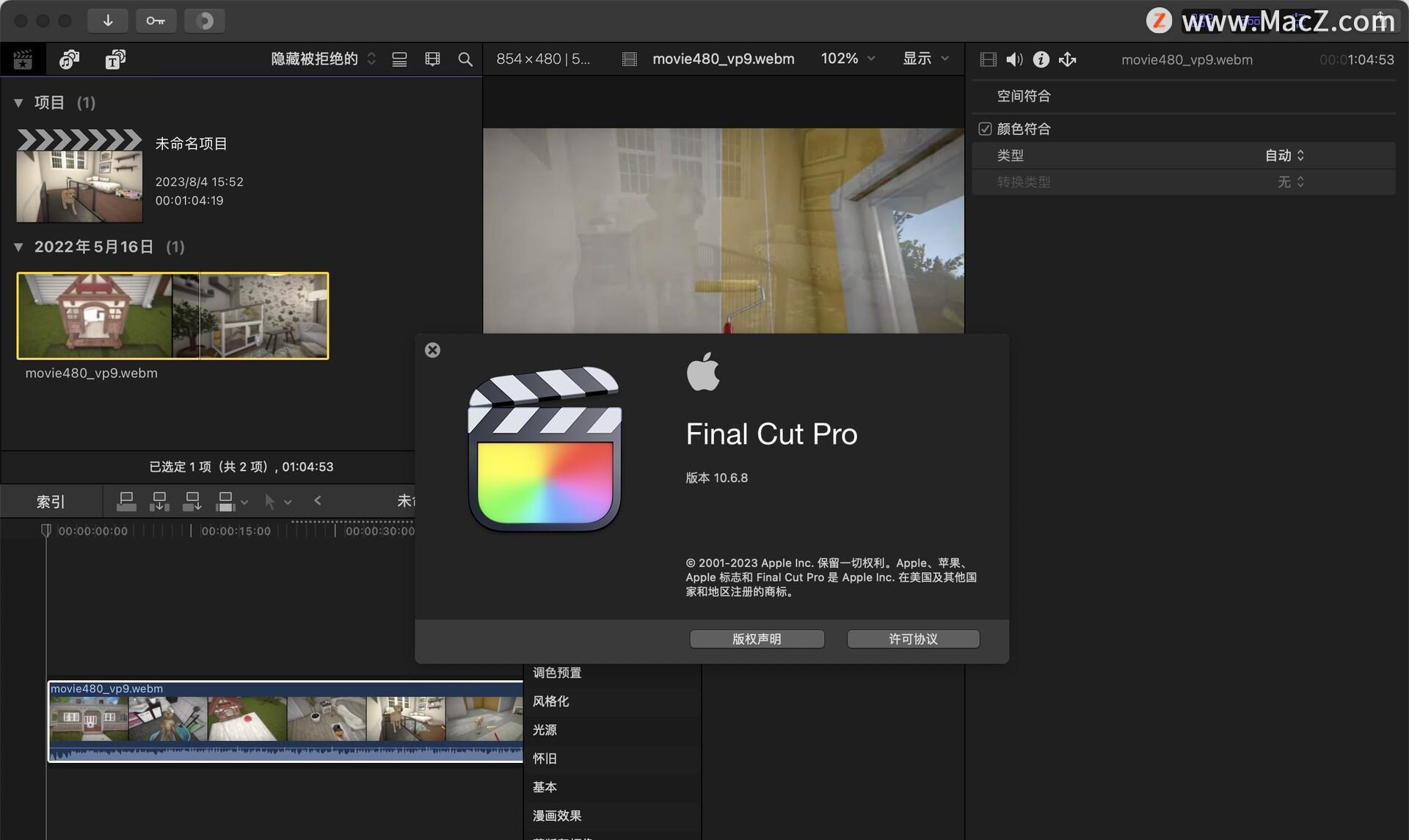Click append clip to storyline icon

coord(192,501)
